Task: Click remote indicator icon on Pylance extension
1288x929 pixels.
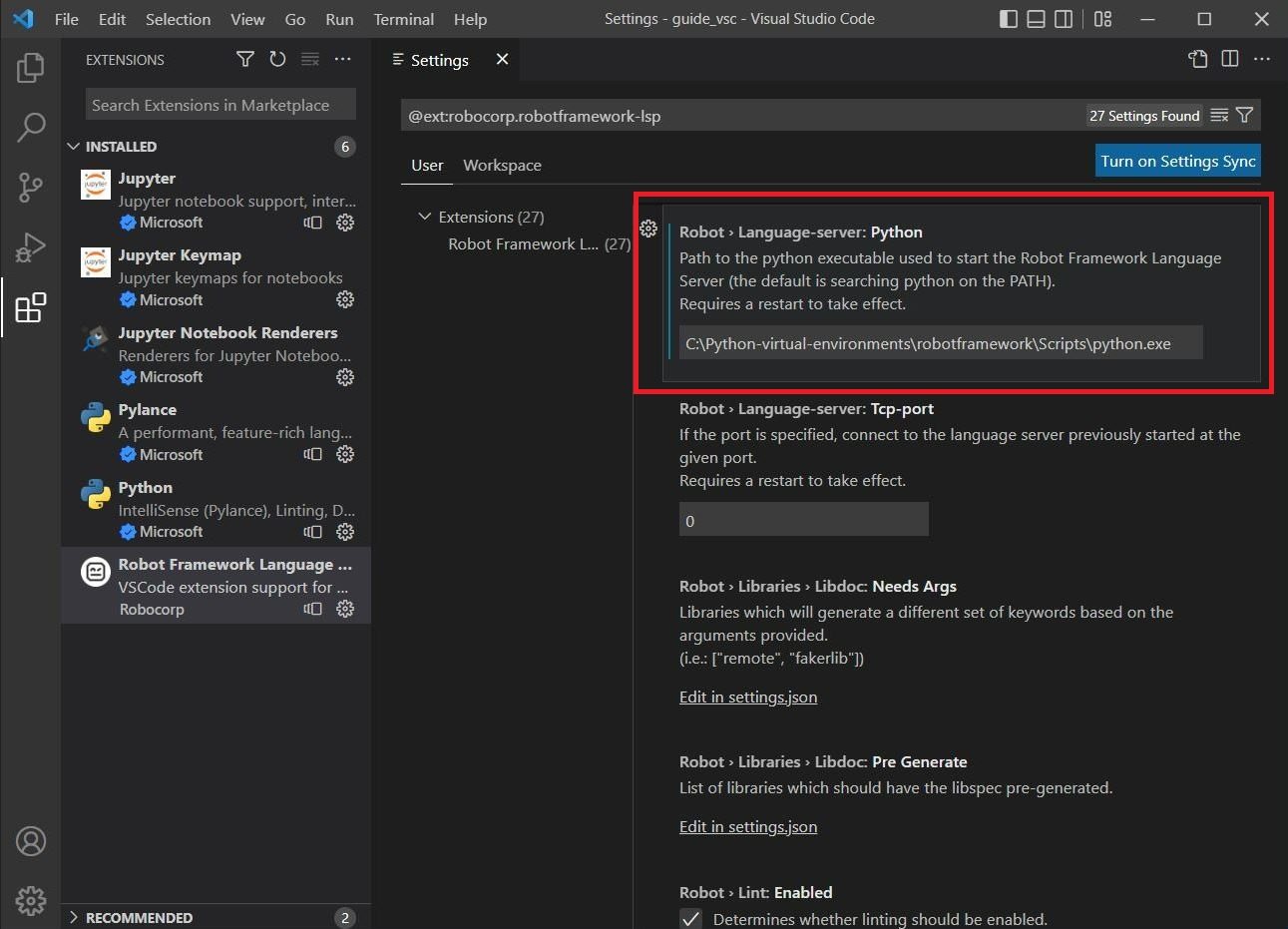Action: pos(313,454)
